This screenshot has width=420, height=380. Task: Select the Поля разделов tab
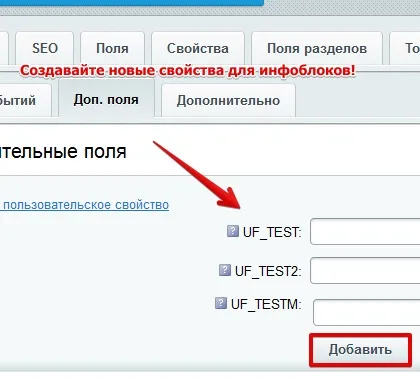tap(317, 48)
